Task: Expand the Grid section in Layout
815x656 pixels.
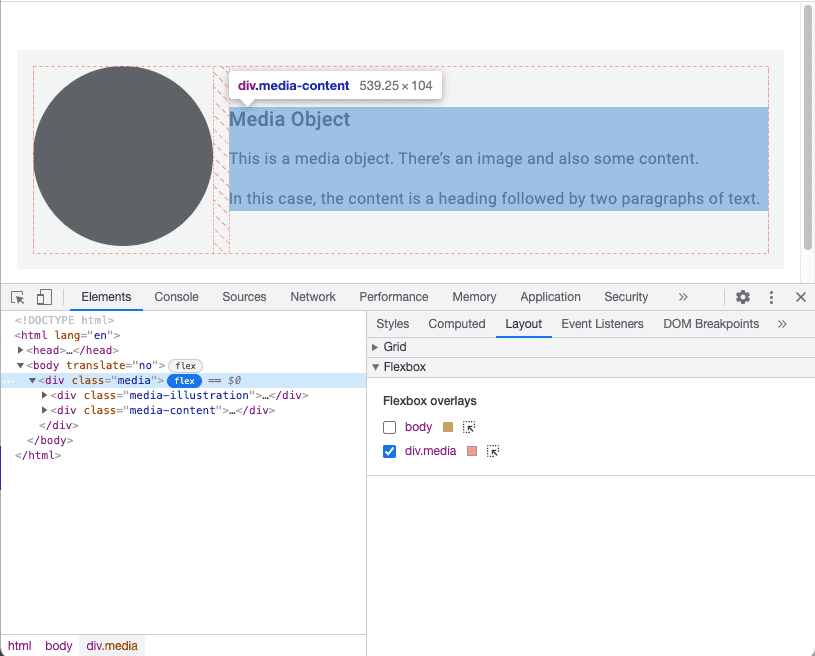Action: pyautogui.click(x=394, y=346)
